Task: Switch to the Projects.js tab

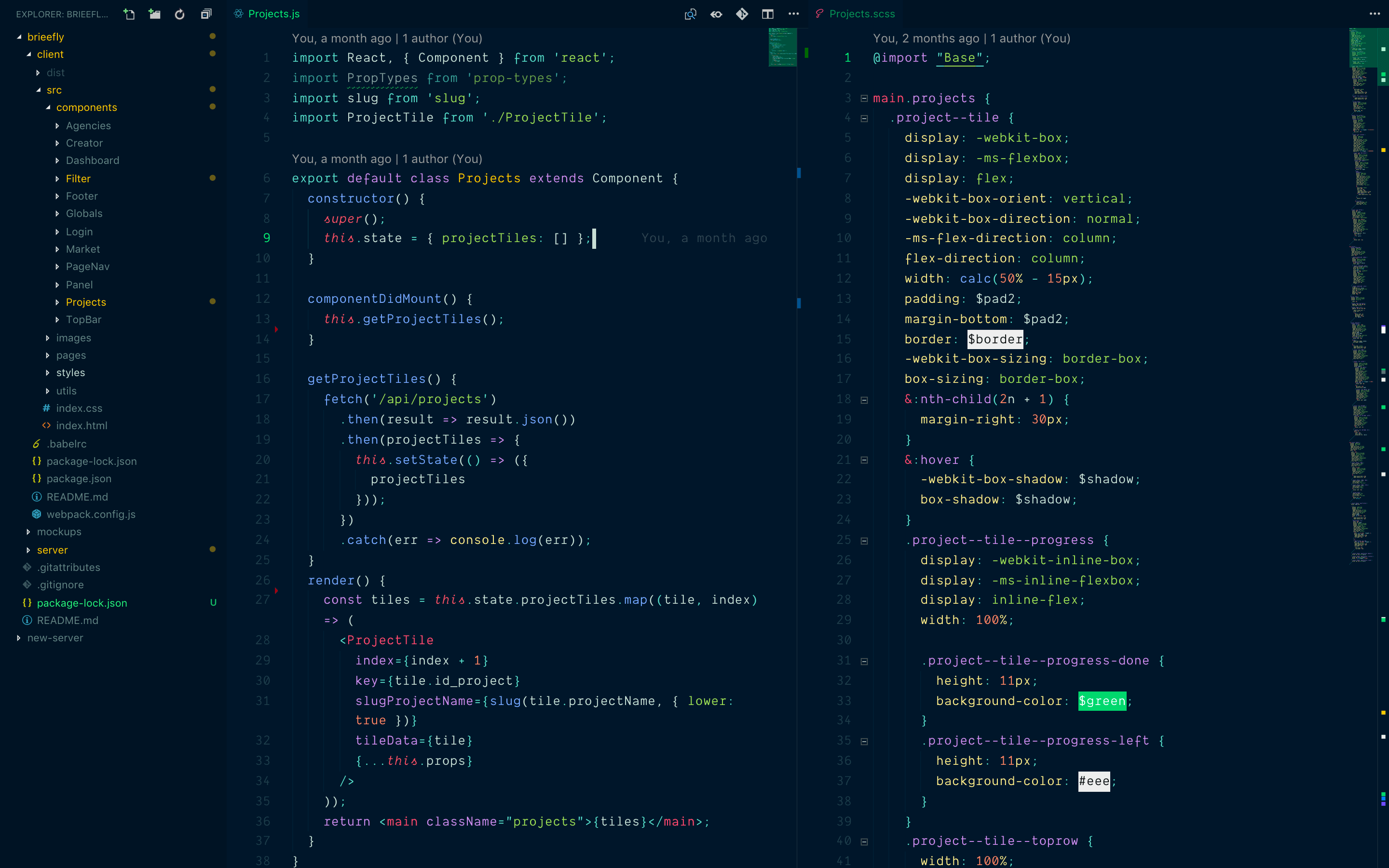Action: tap(268, 14)
